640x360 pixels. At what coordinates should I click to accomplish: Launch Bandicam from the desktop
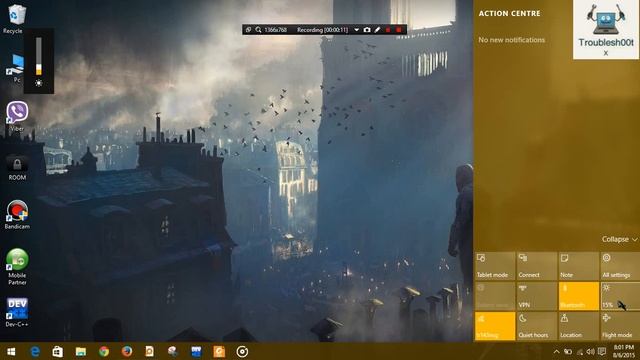[x=17, y=215]
